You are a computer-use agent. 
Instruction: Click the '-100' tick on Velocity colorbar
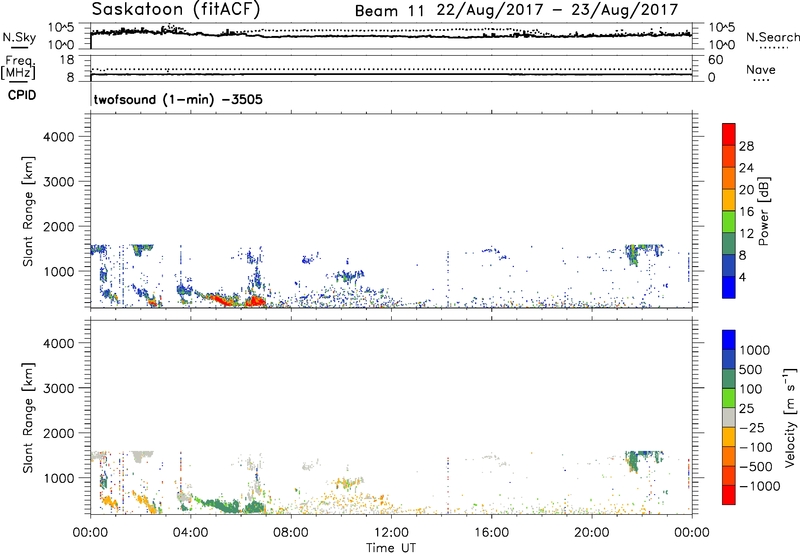pyautogui.click(x=756, y=447)
